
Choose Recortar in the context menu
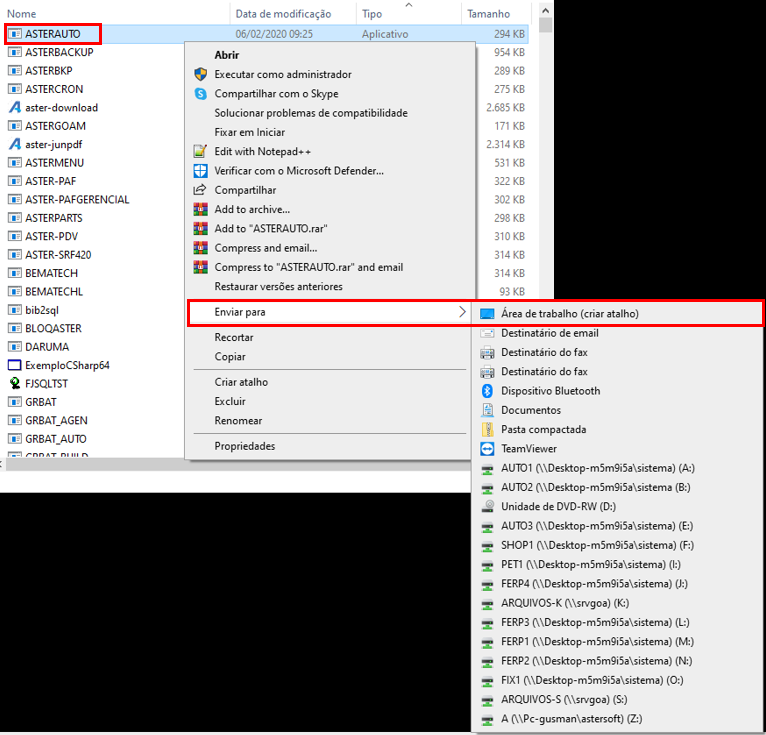coord(329,337)
